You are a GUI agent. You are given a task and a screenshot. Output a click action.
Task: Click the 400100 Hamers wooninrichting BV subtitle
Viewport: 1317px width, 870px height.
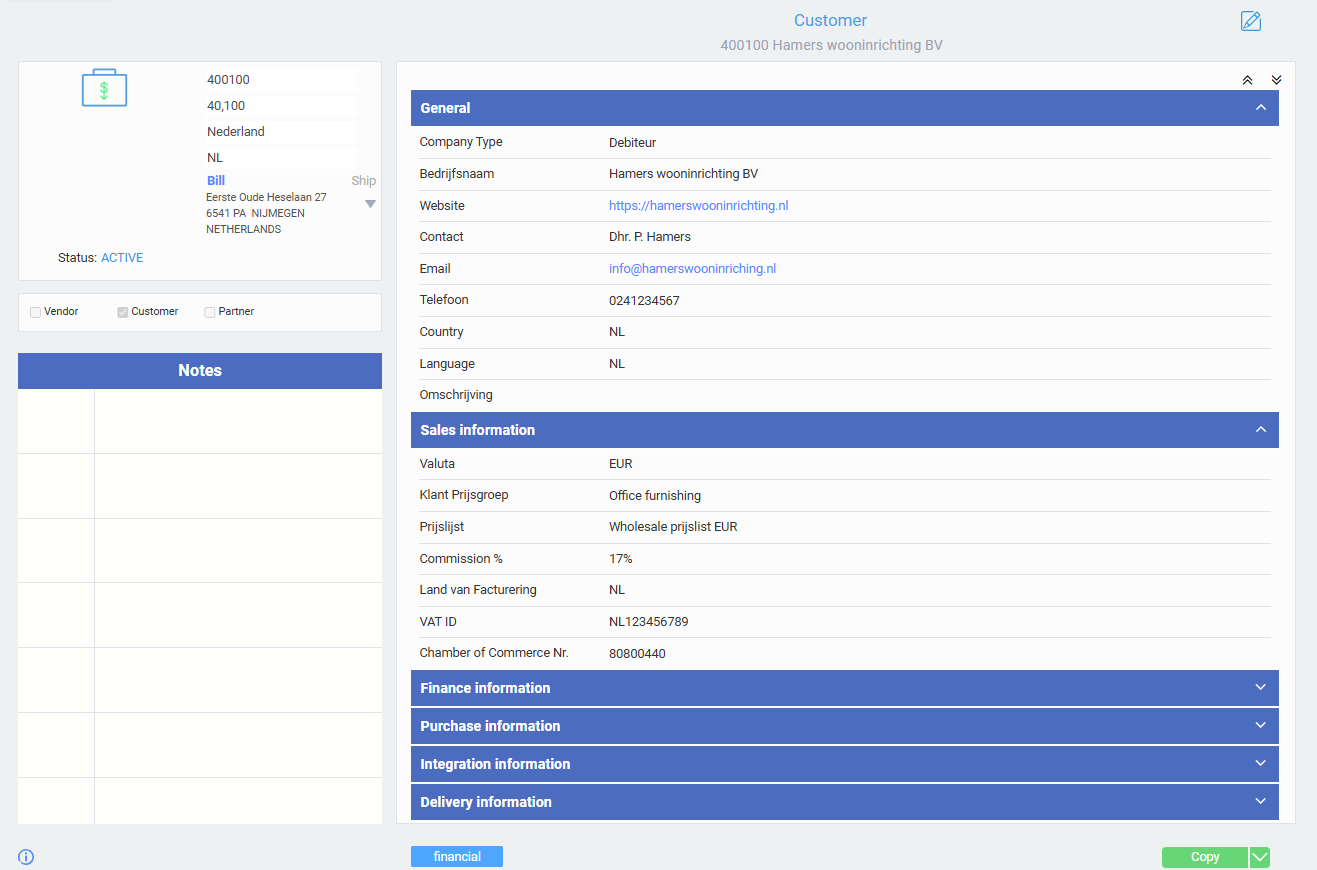point(831,46)
